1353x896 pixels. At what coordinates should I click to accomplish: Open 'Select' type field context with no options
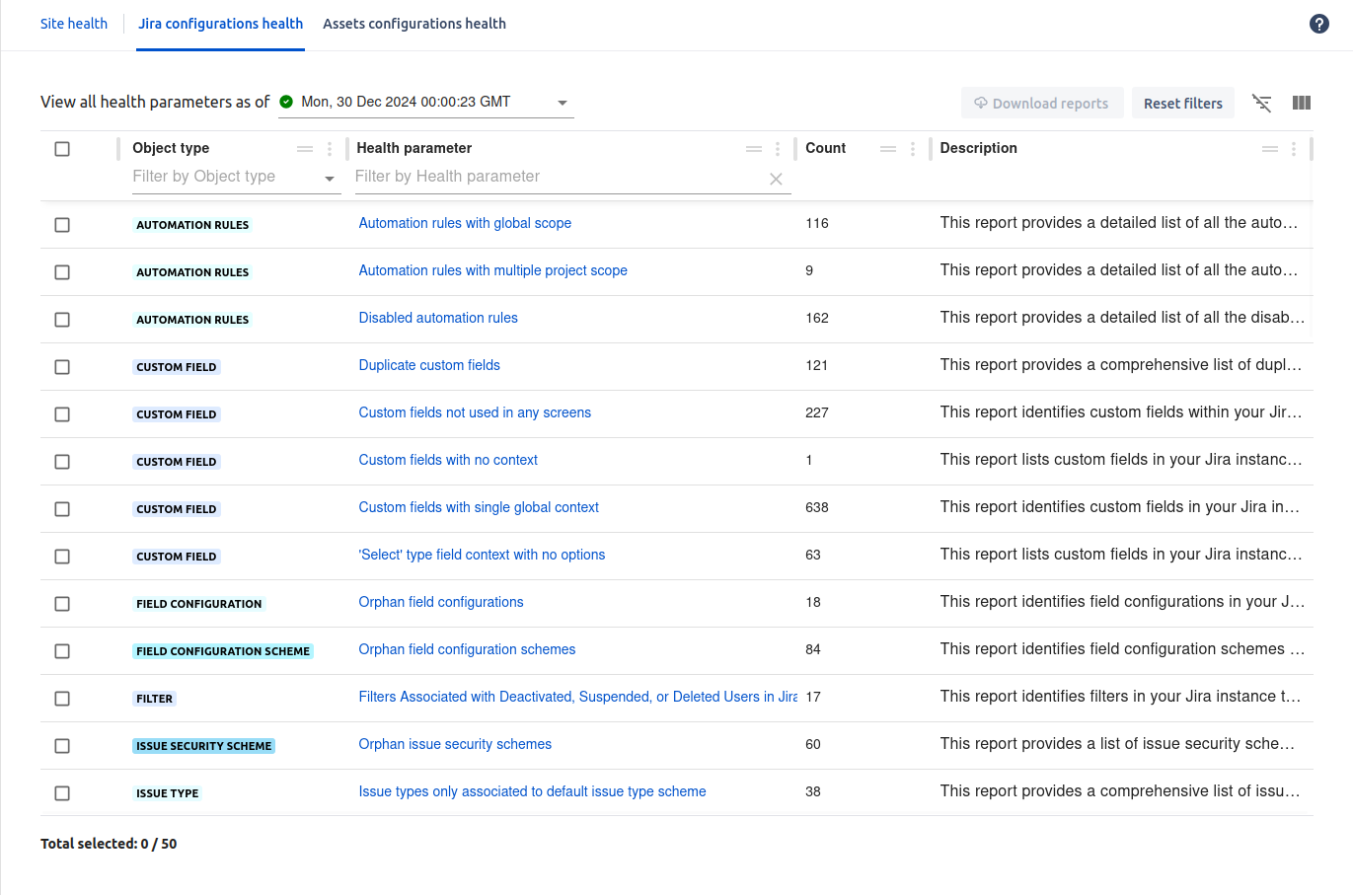482,555
